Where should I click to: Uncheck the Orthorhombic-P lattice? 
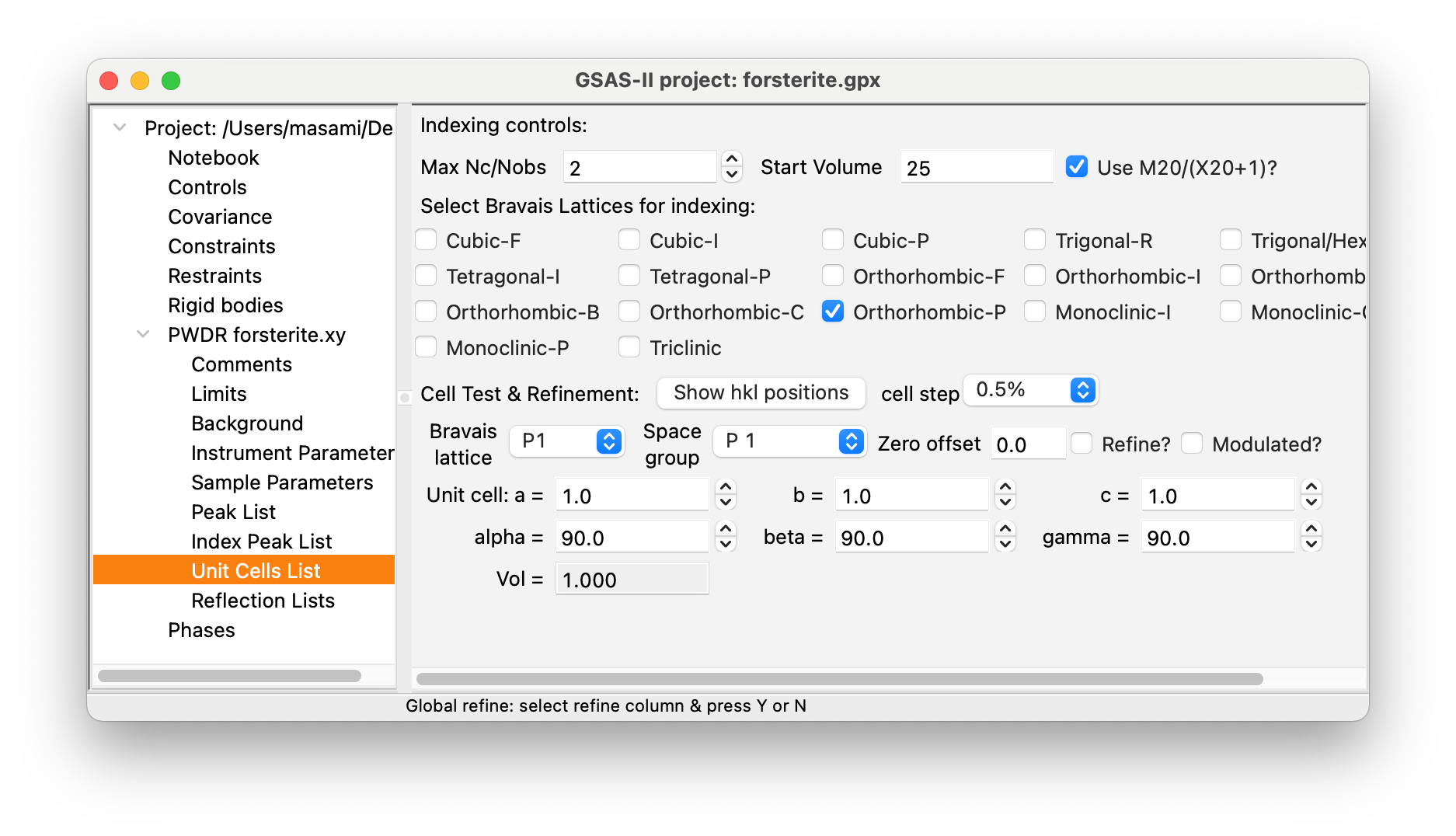832,312
